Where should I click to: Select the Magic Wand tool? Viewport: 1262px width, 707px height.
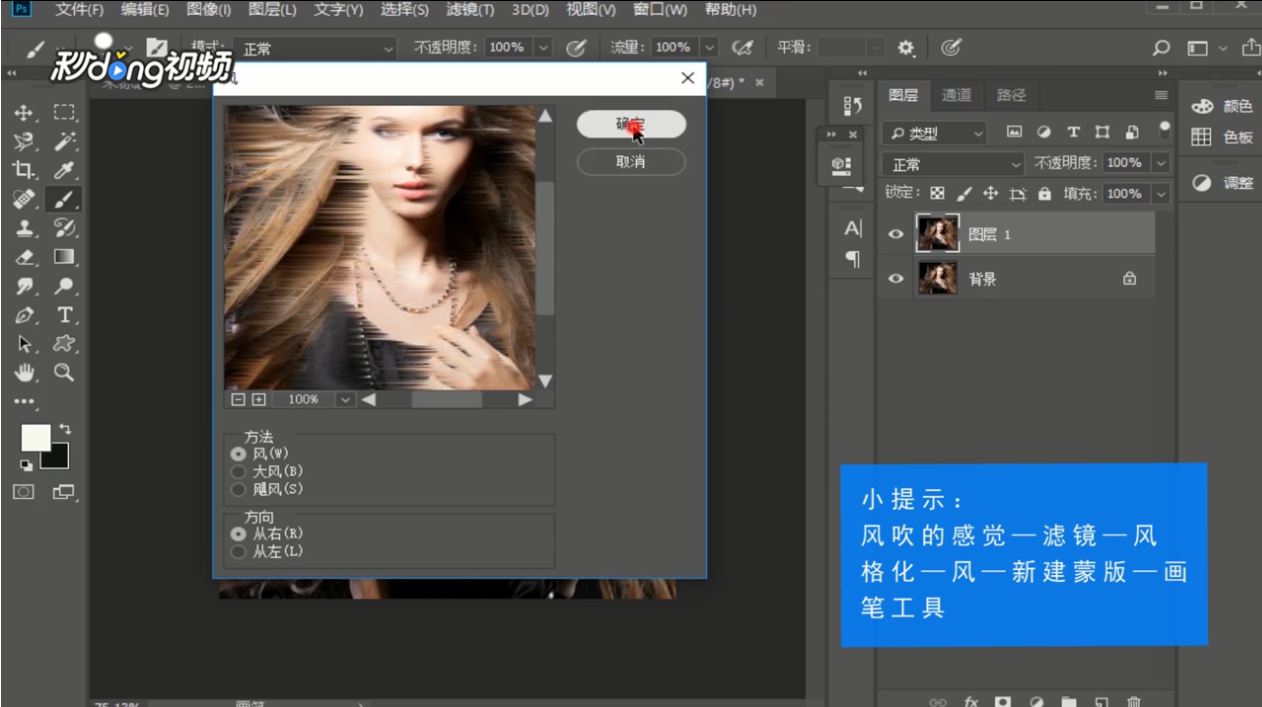(x=65, y=142)
